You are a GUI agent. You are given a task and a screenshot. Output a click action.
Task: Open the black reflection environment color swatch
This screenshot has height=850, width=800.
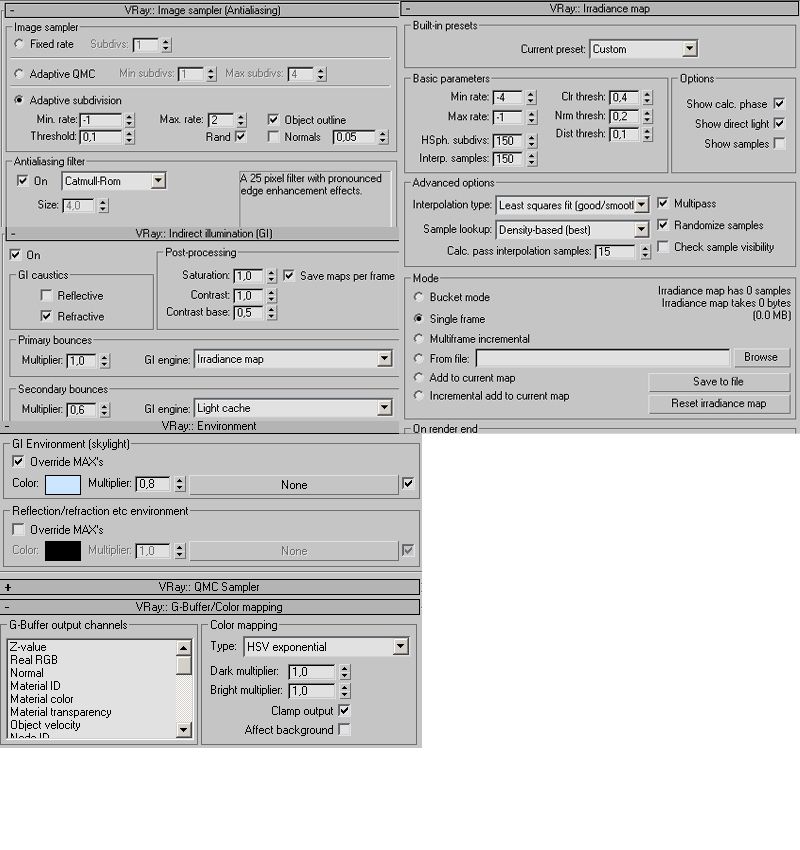point(63,551)
